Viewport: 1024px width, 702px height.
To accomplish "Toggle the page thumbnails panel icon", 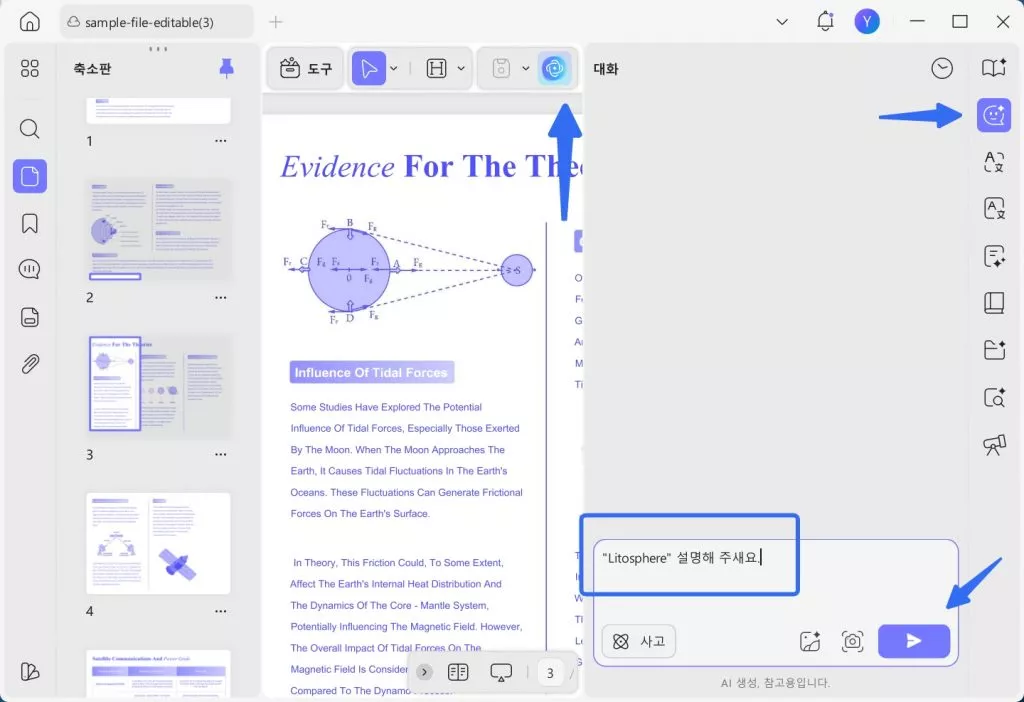I will tap(29, 176).
